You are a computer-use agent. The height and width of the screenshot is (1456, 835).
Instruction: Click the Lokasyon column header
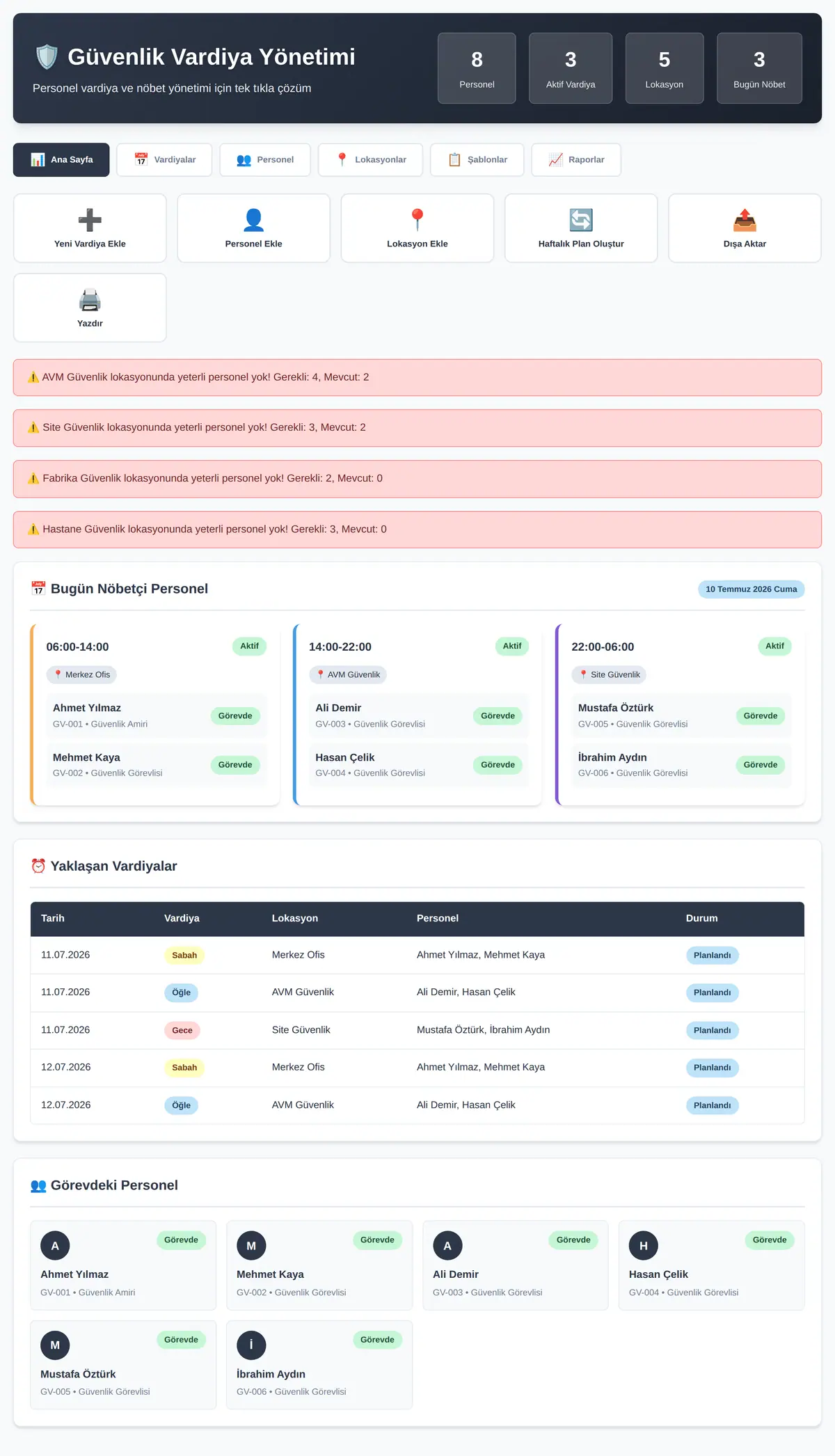[295, 918]
